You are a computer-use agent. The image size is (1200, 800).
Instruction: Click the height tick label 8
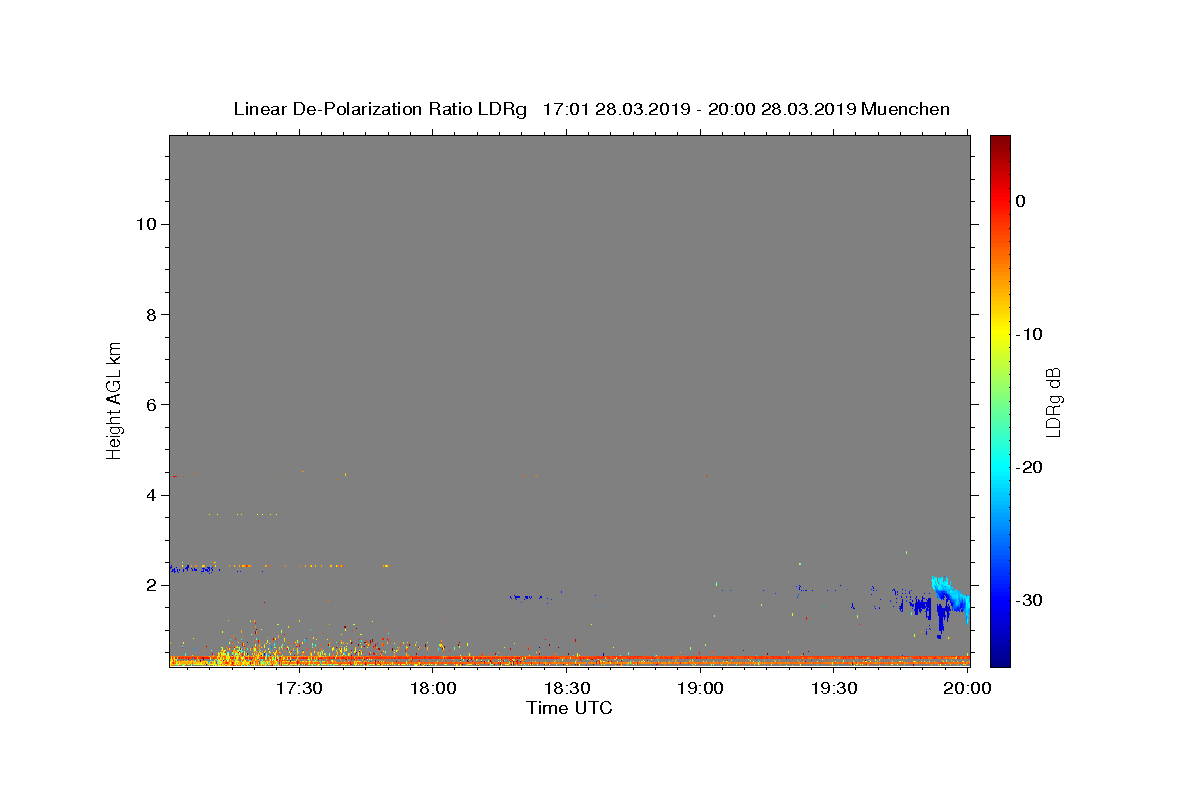149,314
